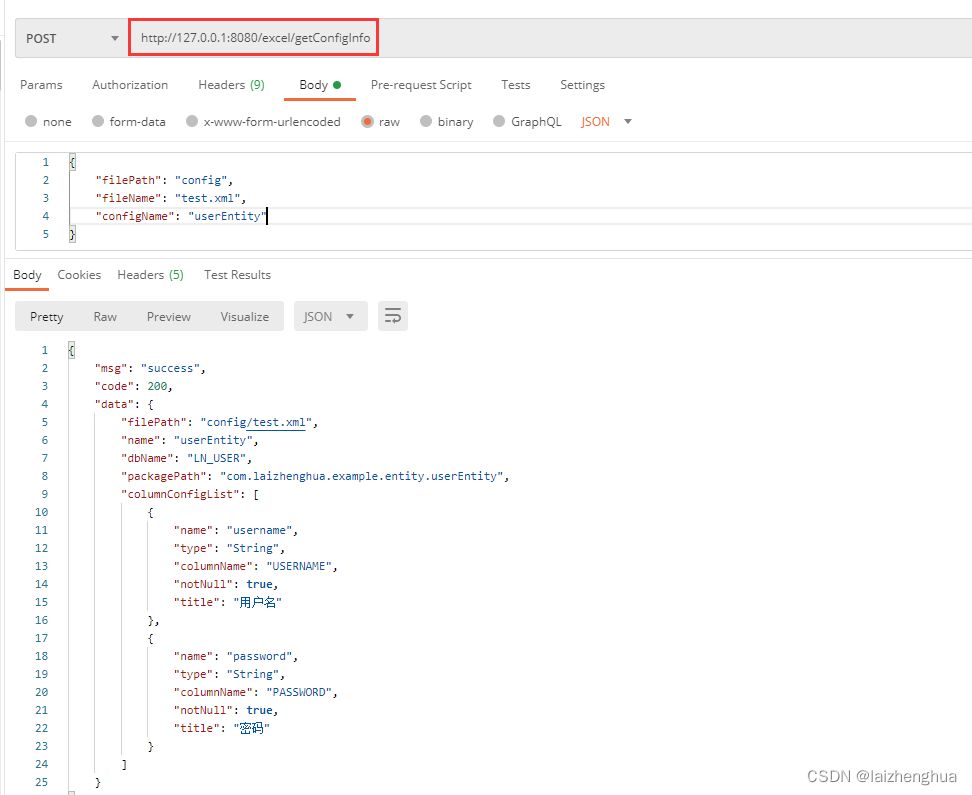Image resolution: width=972 pixels, height=795 pixels.
Task: Click the request URL input field
Action: pos(255,38)
